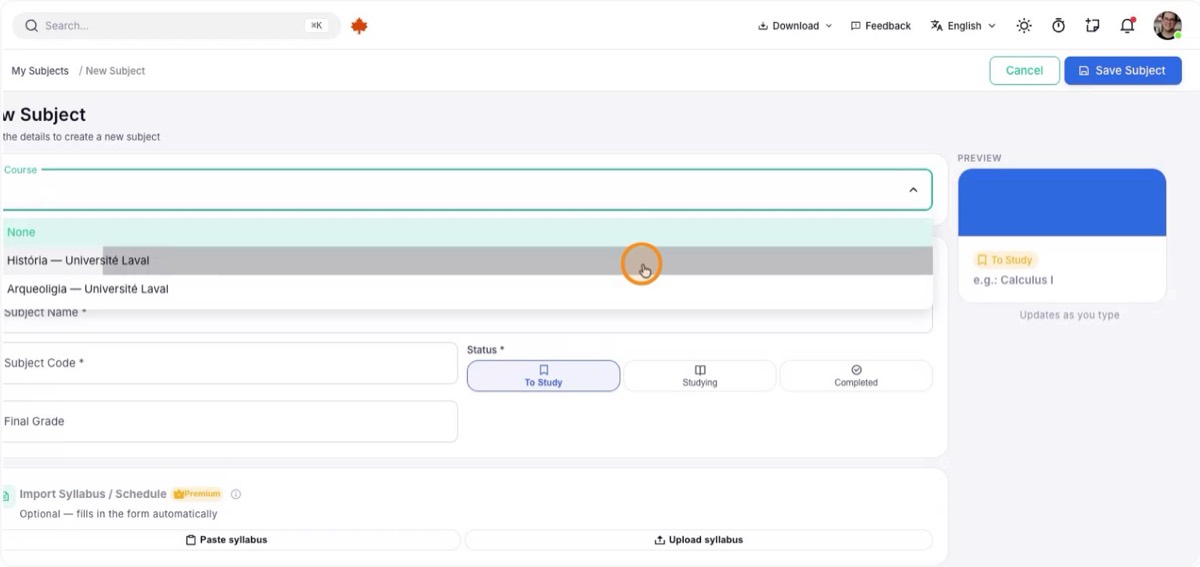Click the Cancel button

pyautogui.click(x=1024, y=70)
